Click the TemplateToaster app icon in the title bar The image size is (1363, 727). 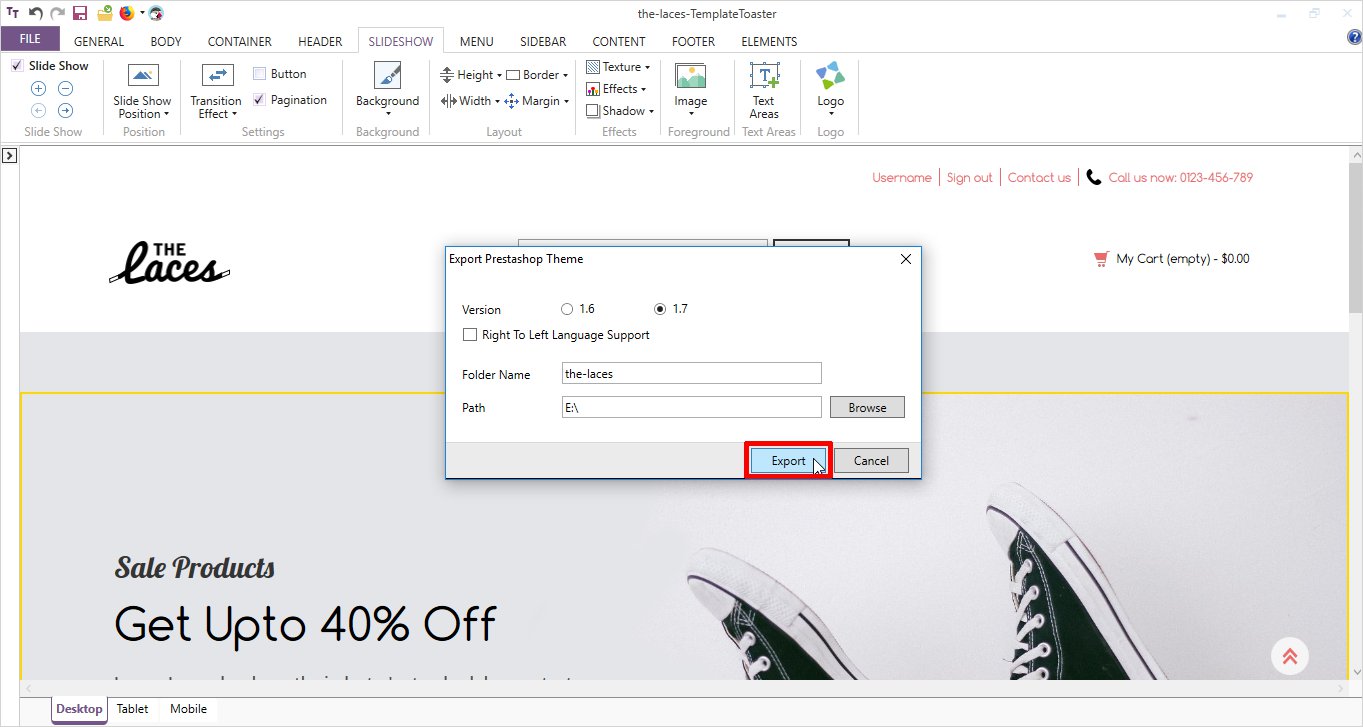click(12, 13)
